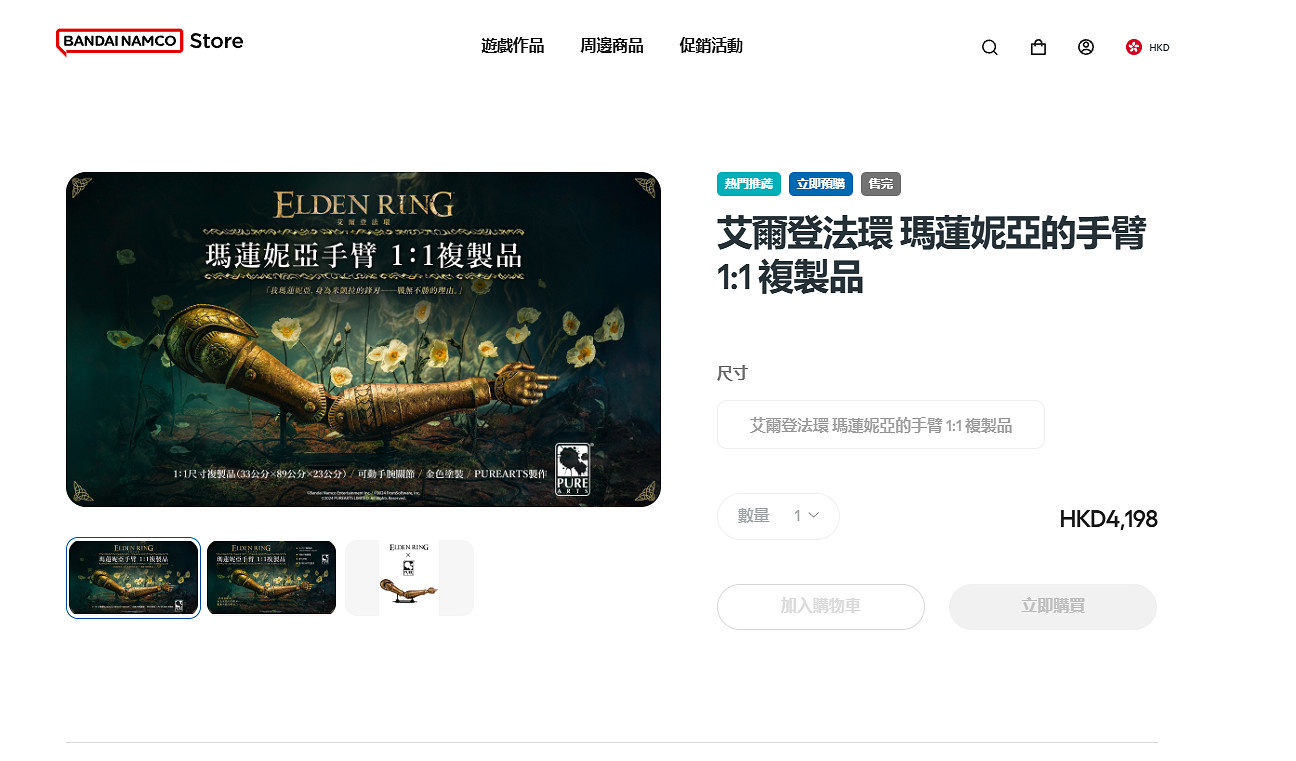The image size is (1296, 761).
Task: Click the 立即預購 tag badge
Action: coord(821,184)
